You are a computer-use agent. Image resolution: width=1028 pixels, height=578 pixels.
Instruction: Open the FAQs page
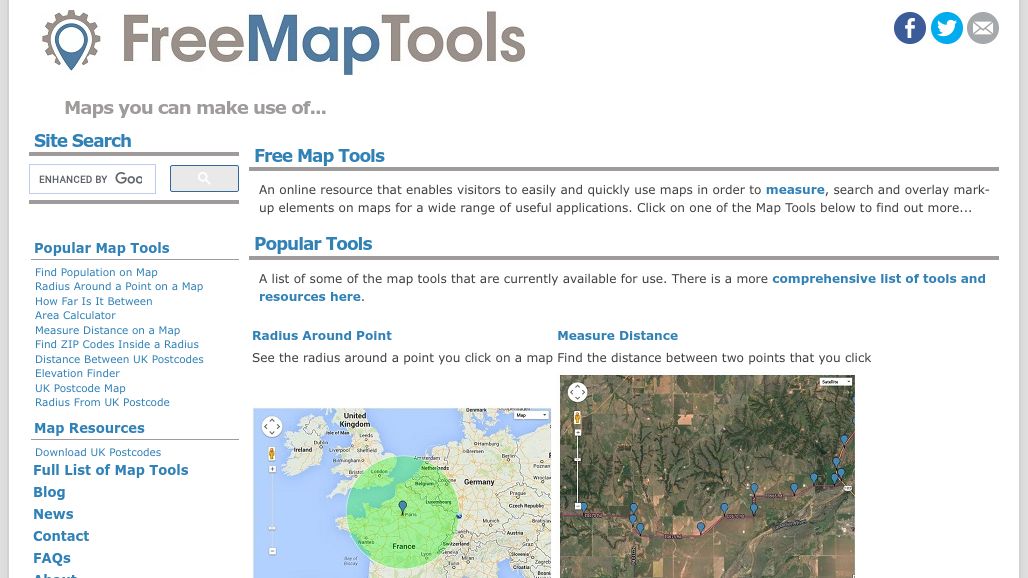tap(52, 558)
